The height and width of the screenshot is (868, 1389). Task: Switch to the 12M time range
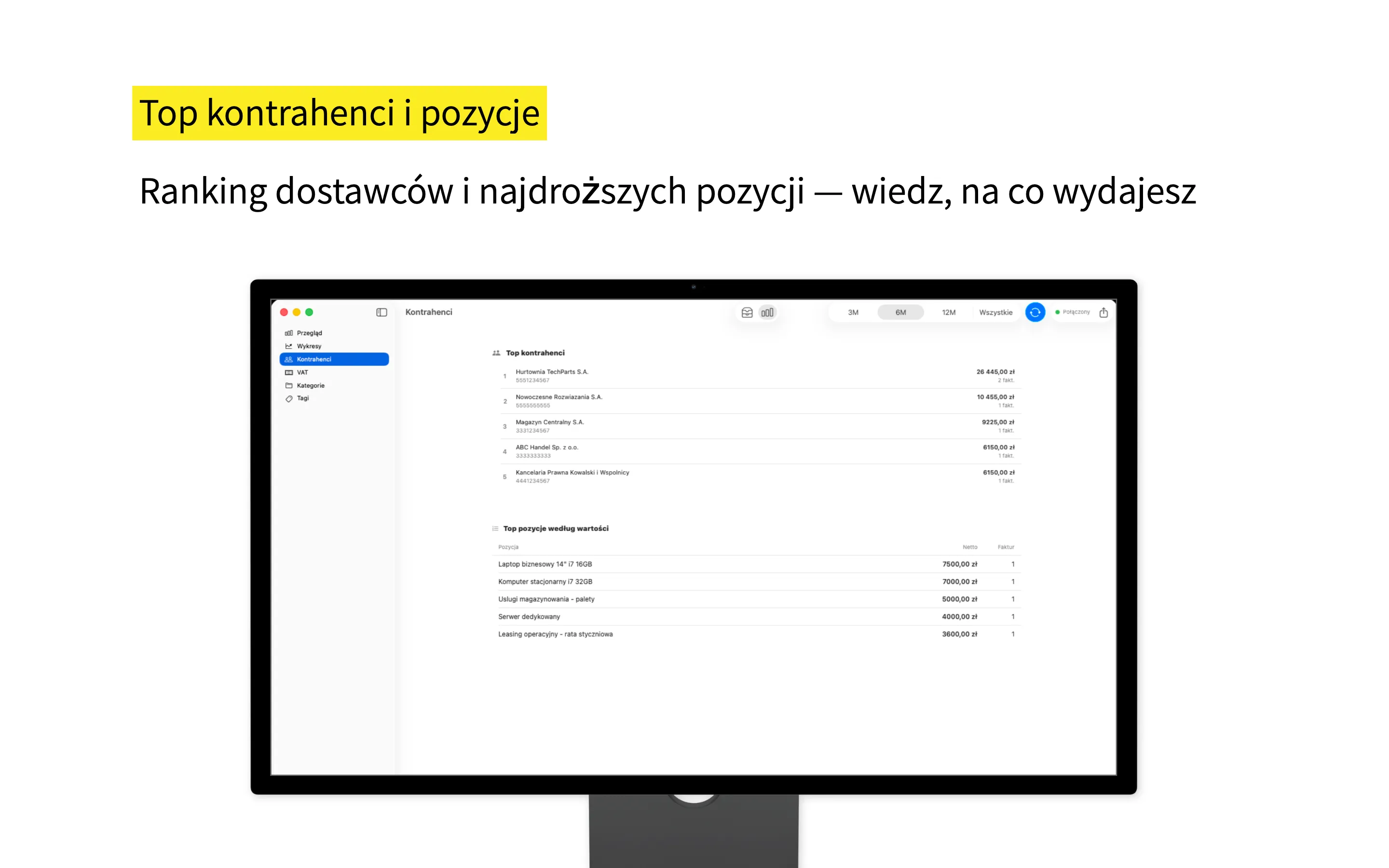pyautogui.click(x=948, y=312)
